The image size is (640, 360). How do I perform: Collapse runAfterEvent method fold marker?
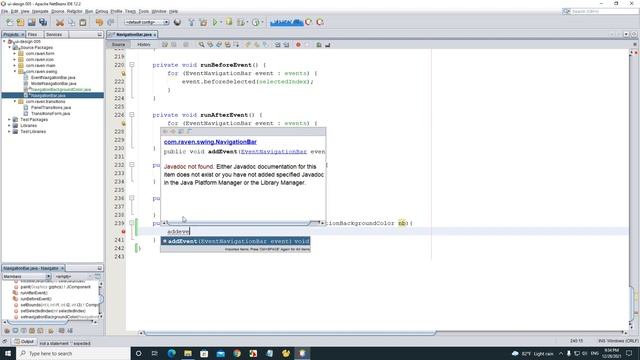[132, 115]
